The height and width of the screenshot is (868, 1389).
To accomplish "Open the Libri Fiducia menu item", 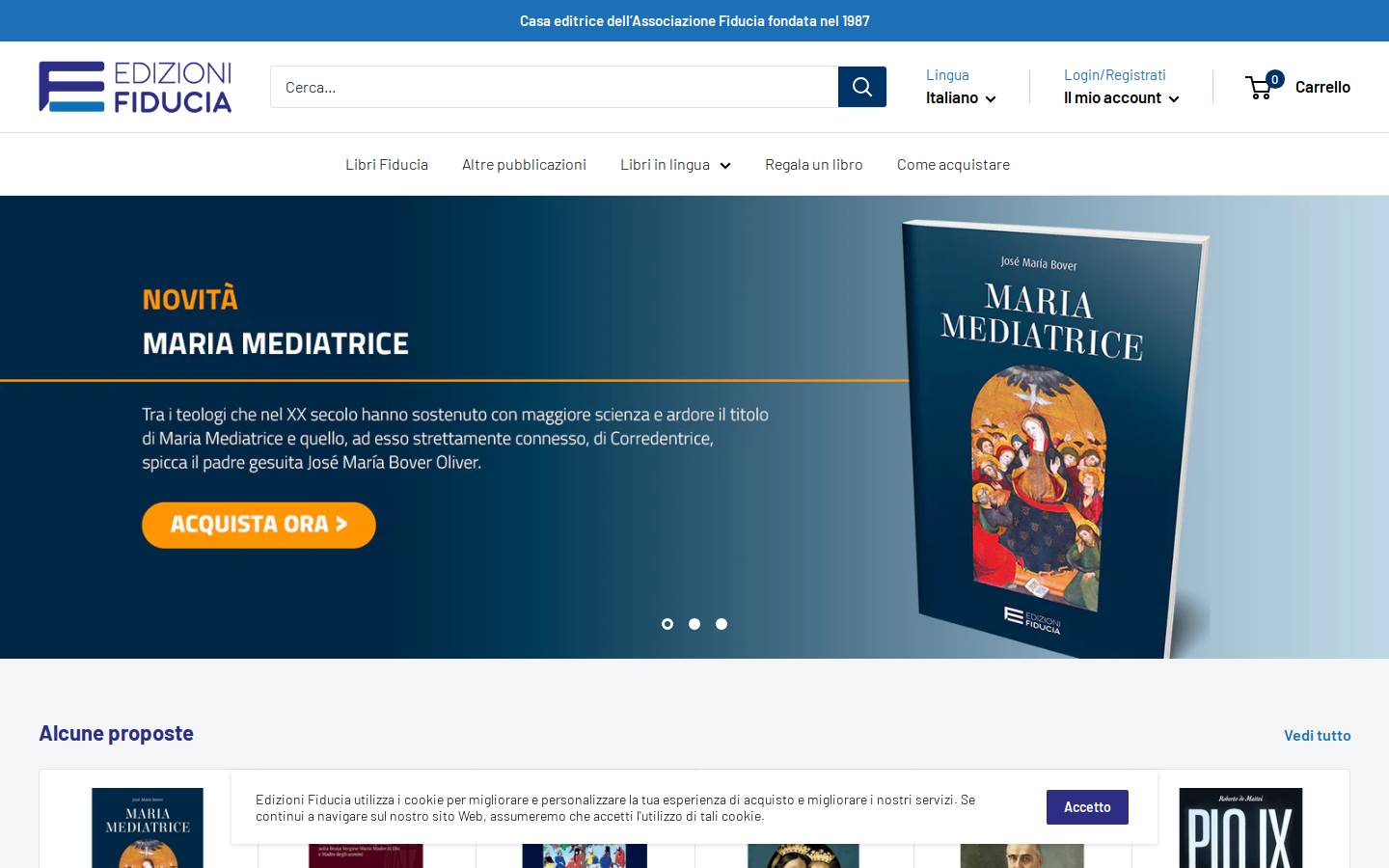I will tap(387, 164).
